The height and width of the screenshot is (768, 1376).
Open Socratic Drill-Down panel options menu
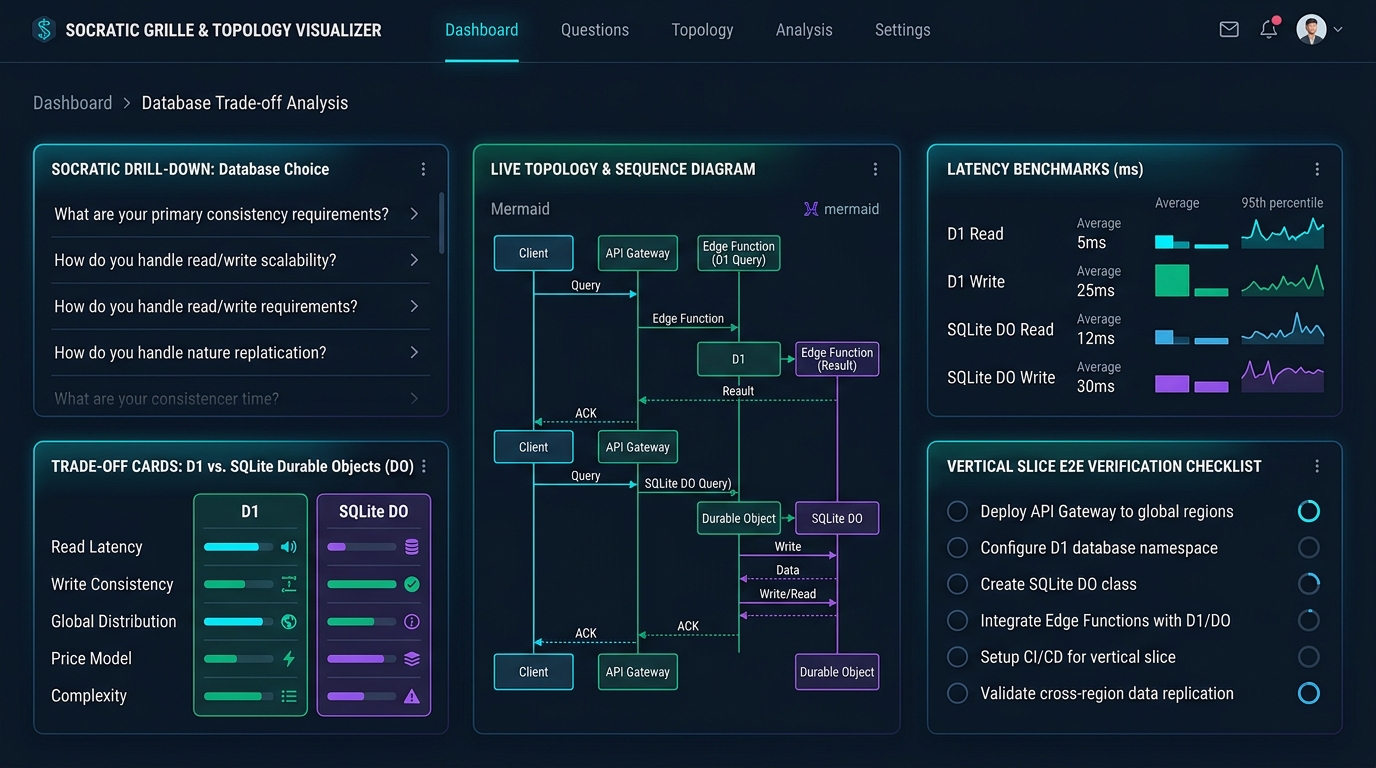(x=423, y=169)
